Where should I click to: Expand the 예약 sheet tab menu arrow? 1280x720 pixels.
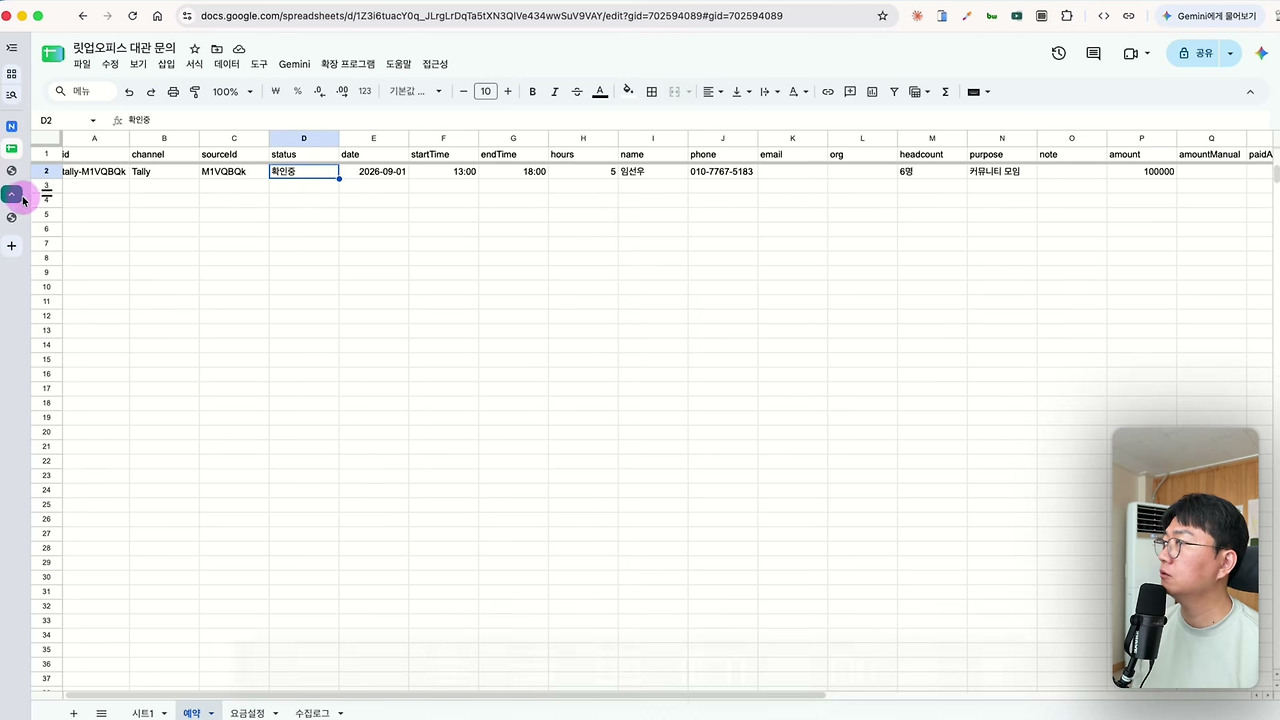click(x=211, y=713)
